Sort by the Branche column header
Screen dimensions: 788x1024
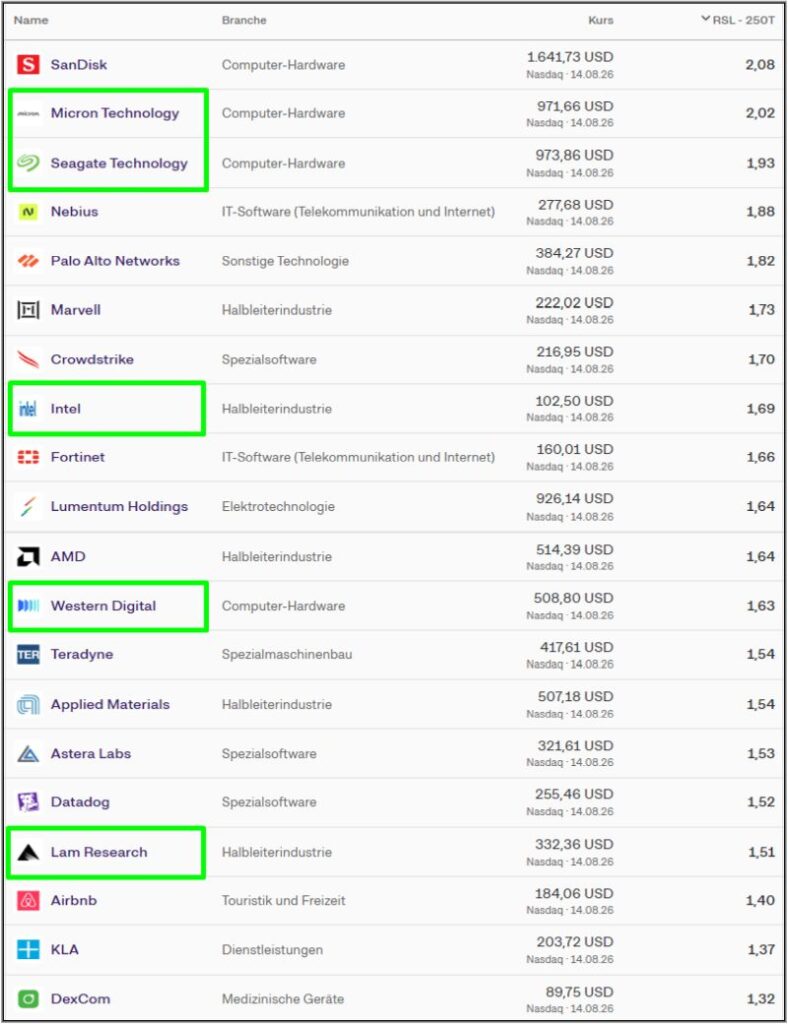click(244, 20)
